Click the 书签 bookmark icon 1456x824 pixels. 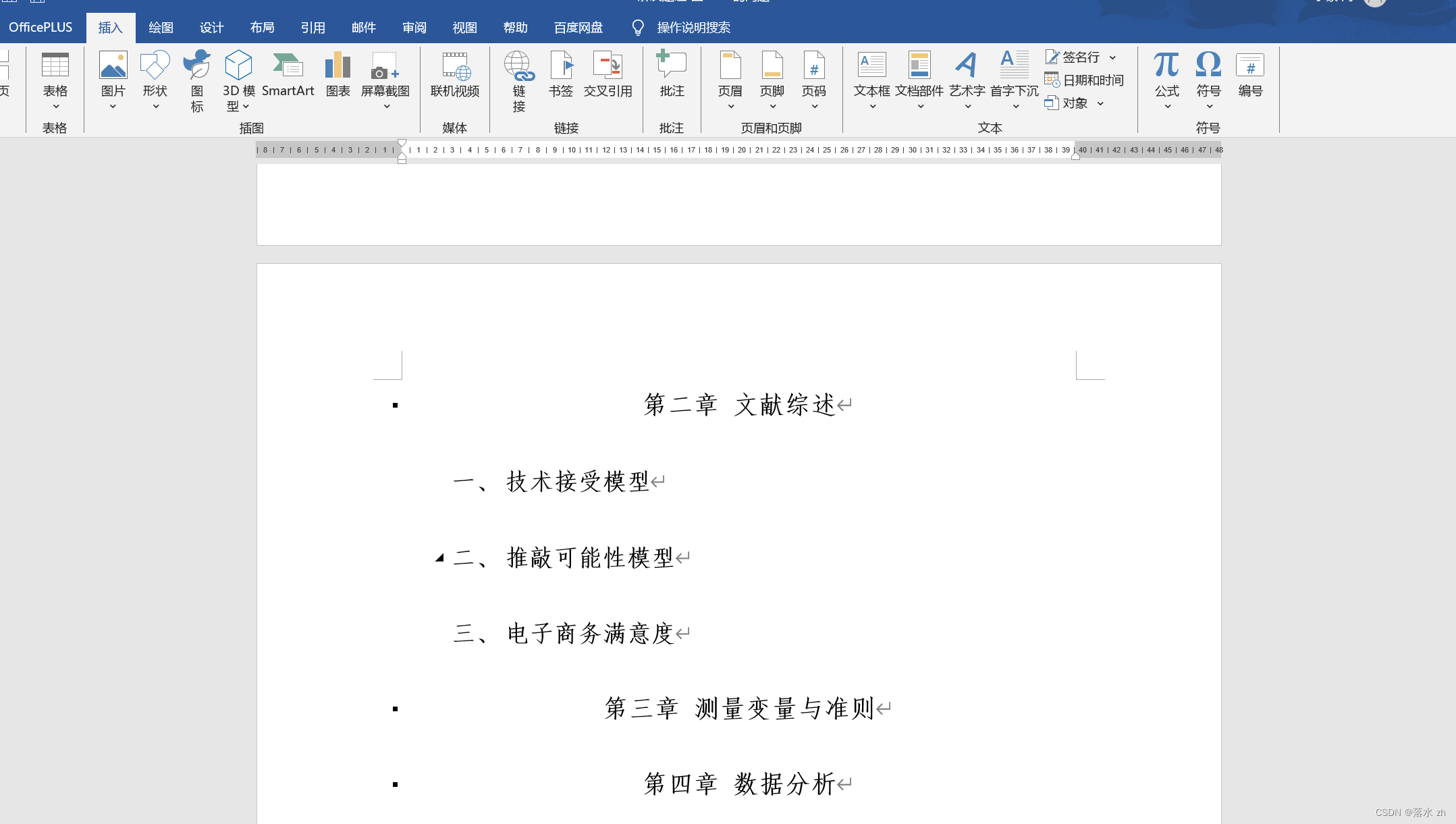point(561,65)
